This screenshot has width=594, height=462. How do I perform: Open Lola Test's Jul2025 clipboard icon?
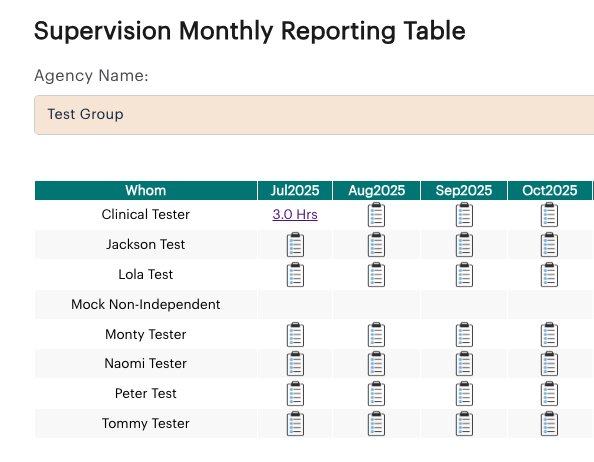(x=295, y=275)
